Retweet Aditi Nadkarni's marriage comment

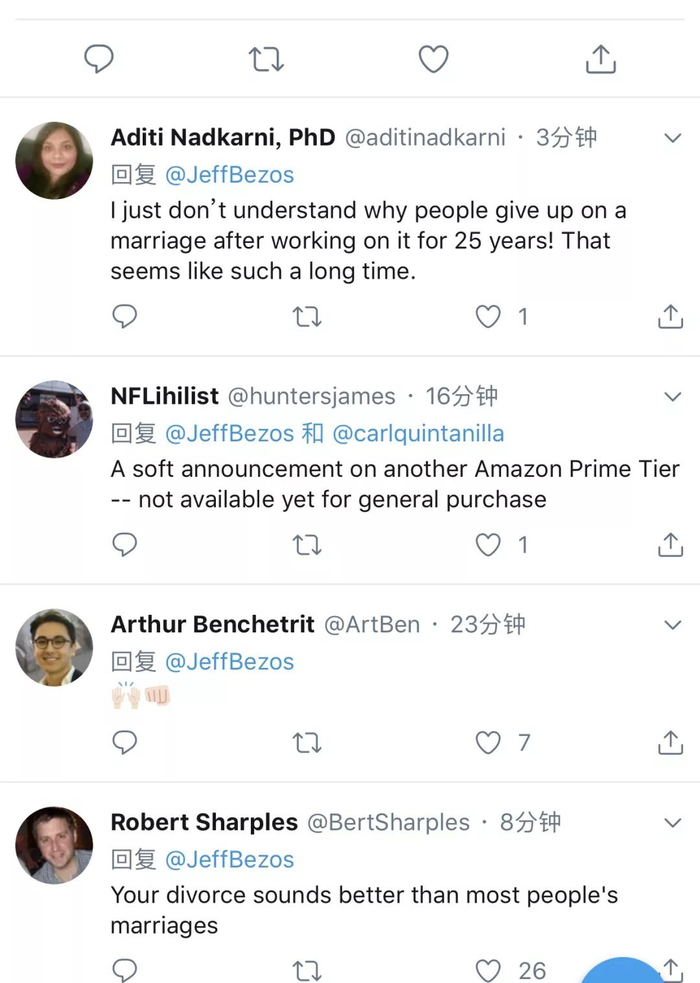click(x=306, y=317)
